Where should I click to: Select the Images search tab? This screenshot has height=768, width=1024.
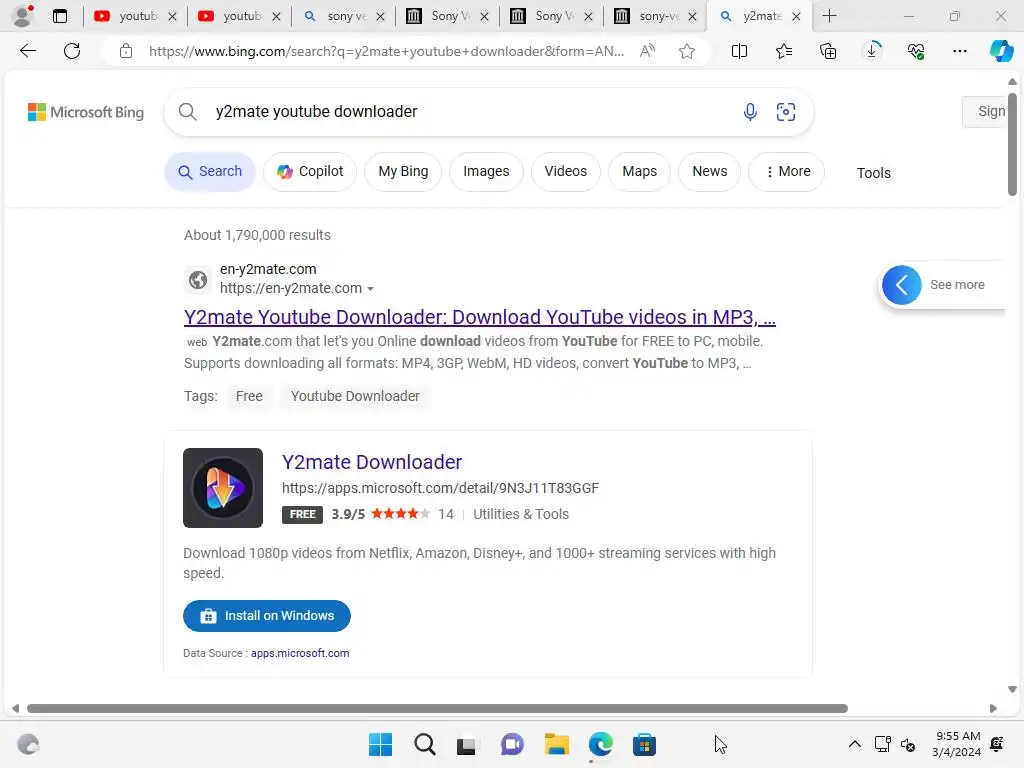486,172
